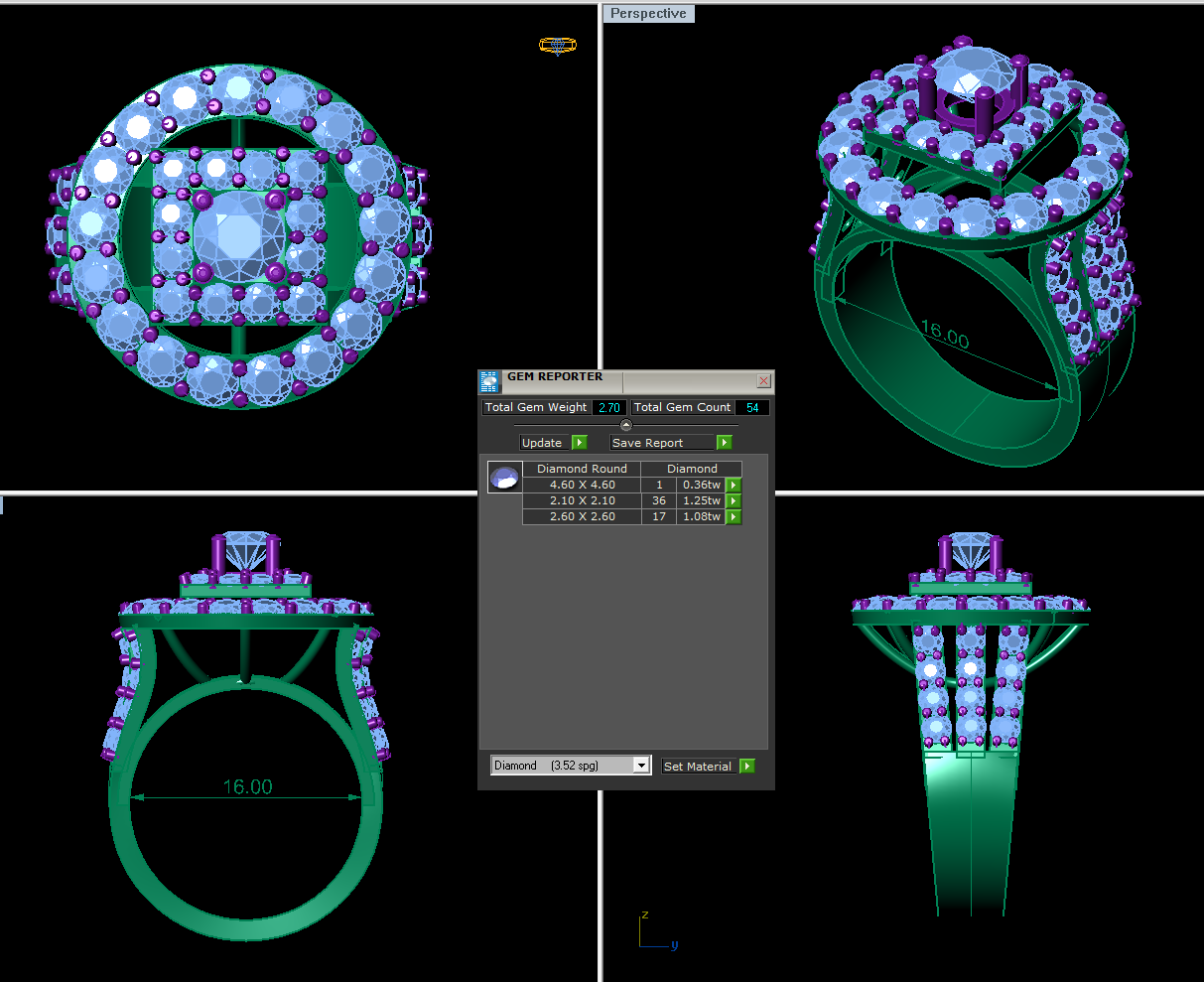The image size is (1204, 982).
Task: Click the small orange gem icon in top viewport
Action: 558,45
